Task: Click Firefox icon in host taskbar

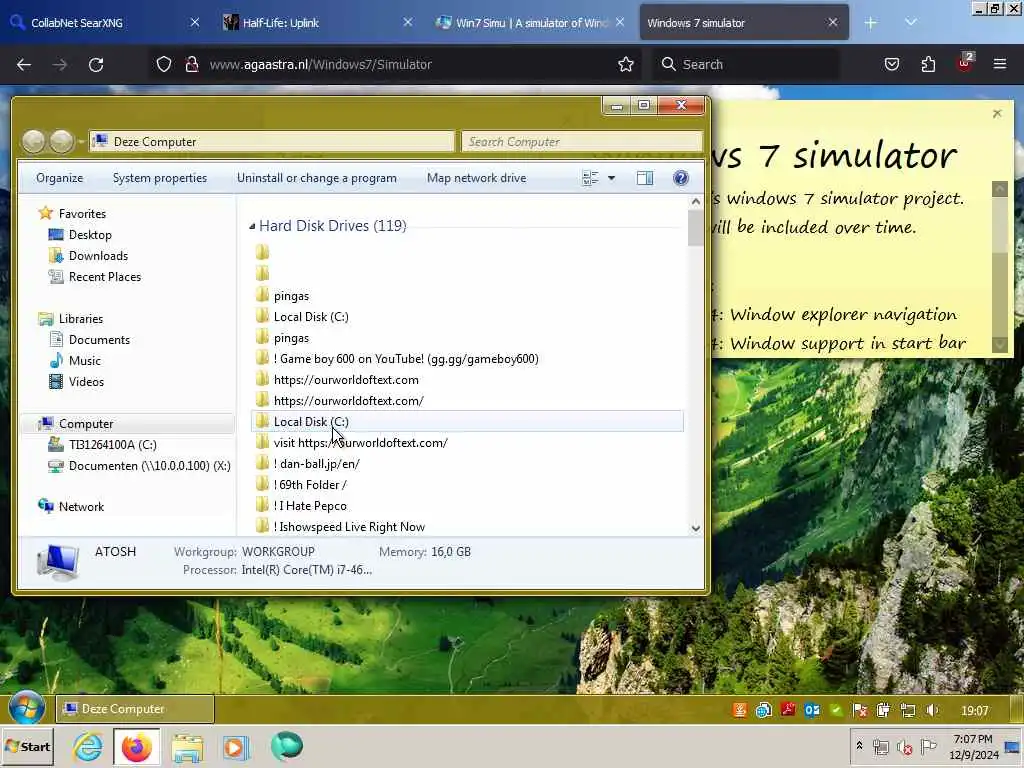Action: 136,746
